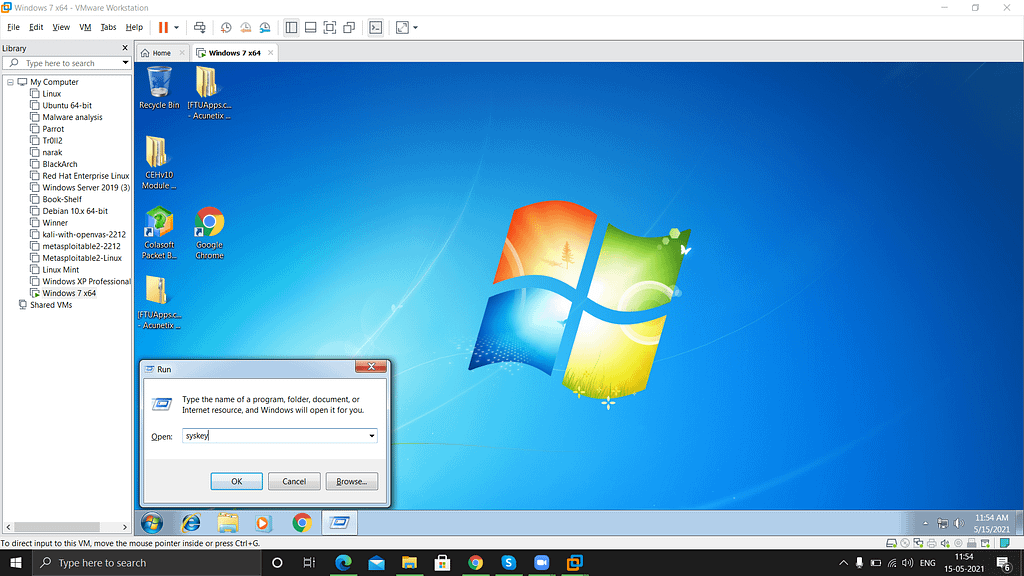Open the Edit menu

[x=36, y=27]
